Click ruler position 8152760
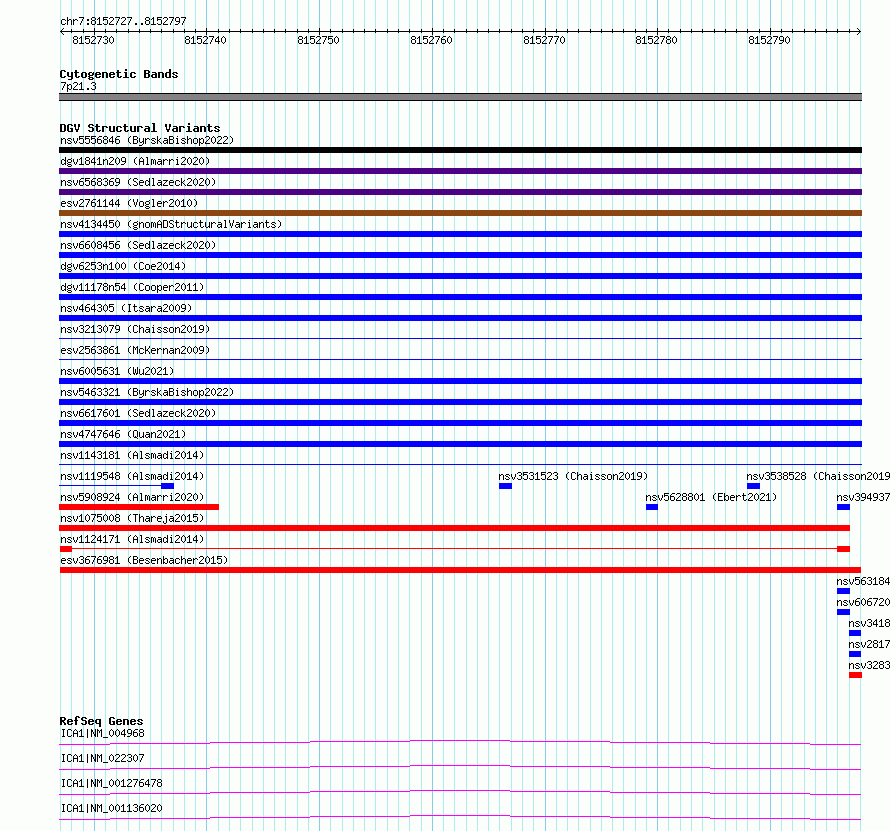 click(431, 40)
